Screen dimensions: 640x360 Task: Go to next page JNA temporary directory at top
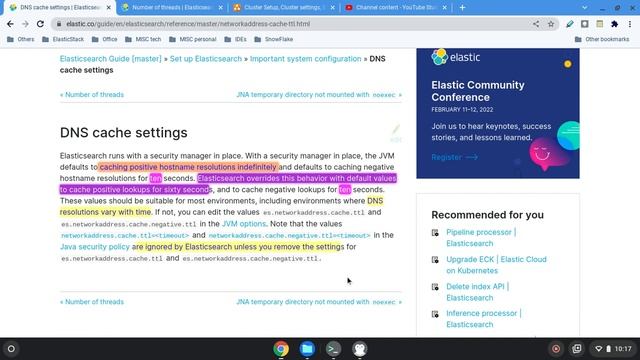[319, 95]
